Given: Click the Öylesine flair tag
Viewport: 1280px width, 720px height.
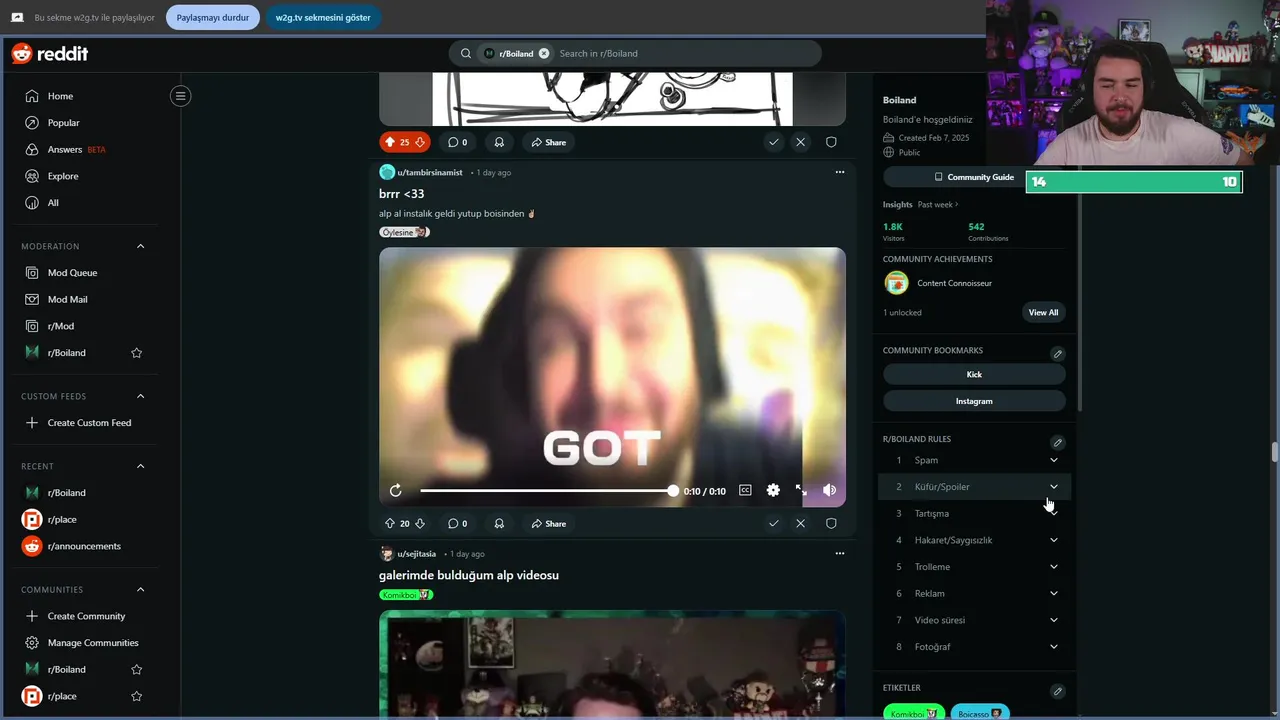Looking at the screenshot, I should 404,232.
